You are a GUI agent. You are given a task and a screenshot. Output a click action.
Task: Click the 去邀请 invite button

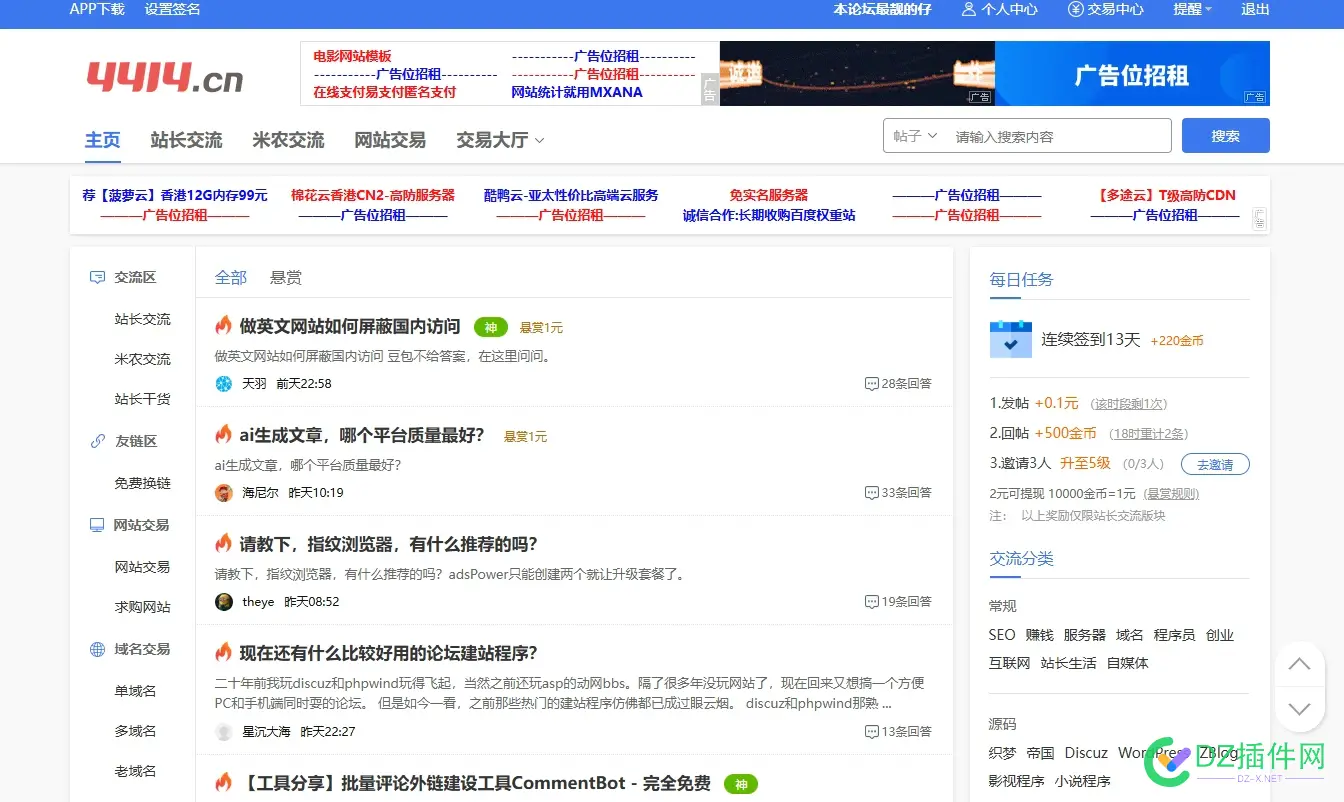click(x=1214, y=464)
